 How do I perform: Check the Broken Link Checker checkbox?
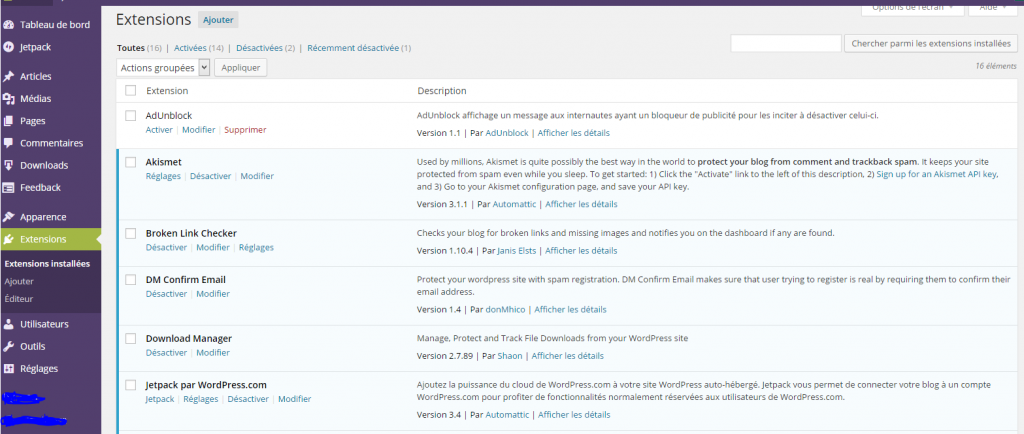click(130, 233)
